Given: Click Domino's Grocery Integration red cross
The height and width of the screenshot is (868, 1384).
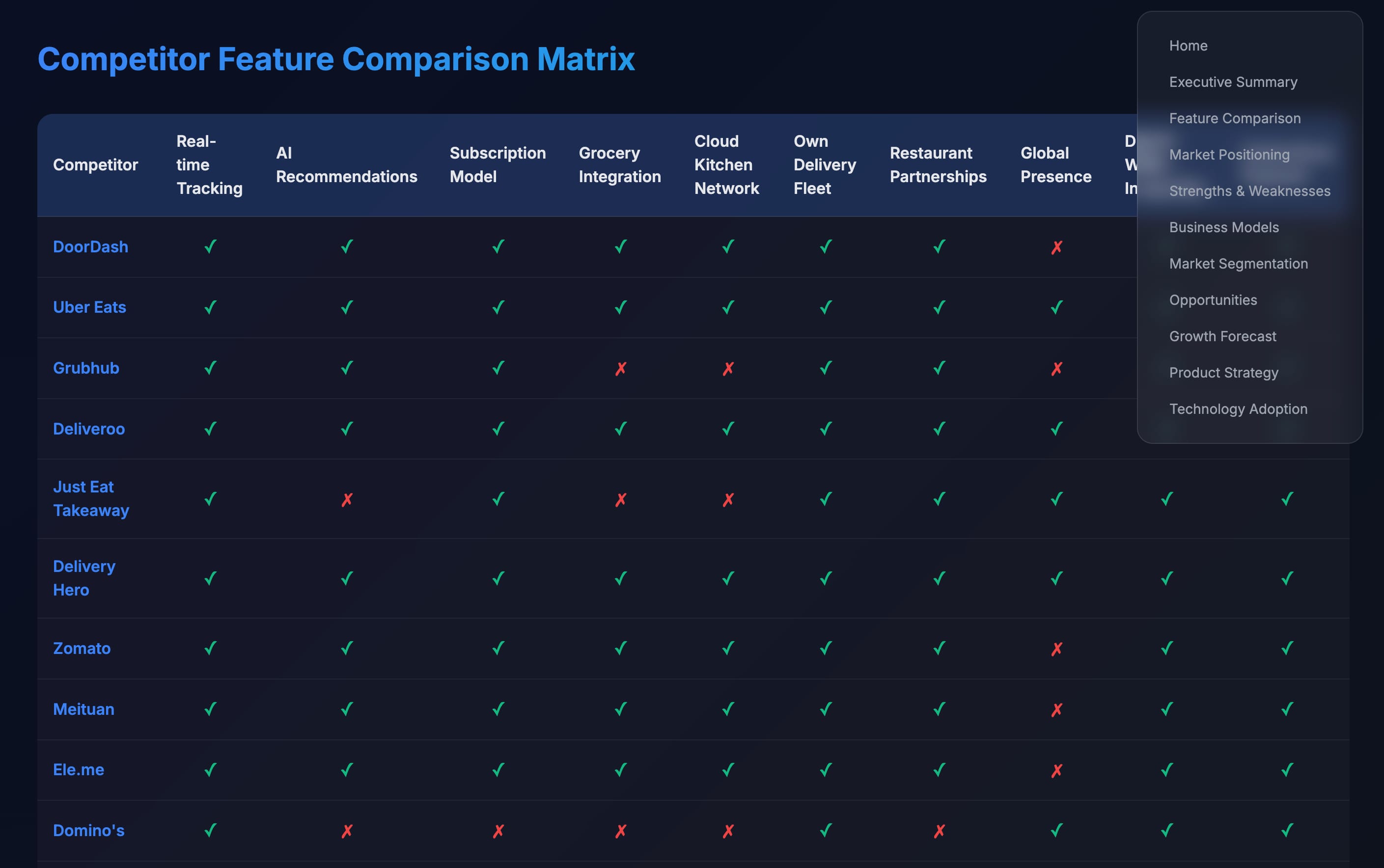Looking at the screenshot, I should coord(620,831).
